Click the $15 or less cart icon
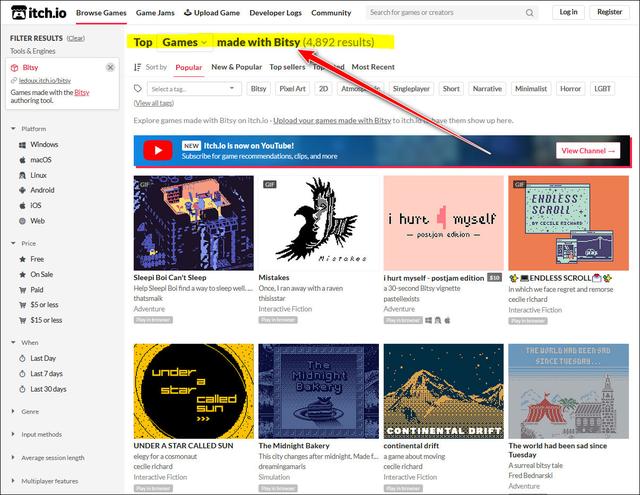Screen dimensions: 640x495 click(x=23, y=320)
